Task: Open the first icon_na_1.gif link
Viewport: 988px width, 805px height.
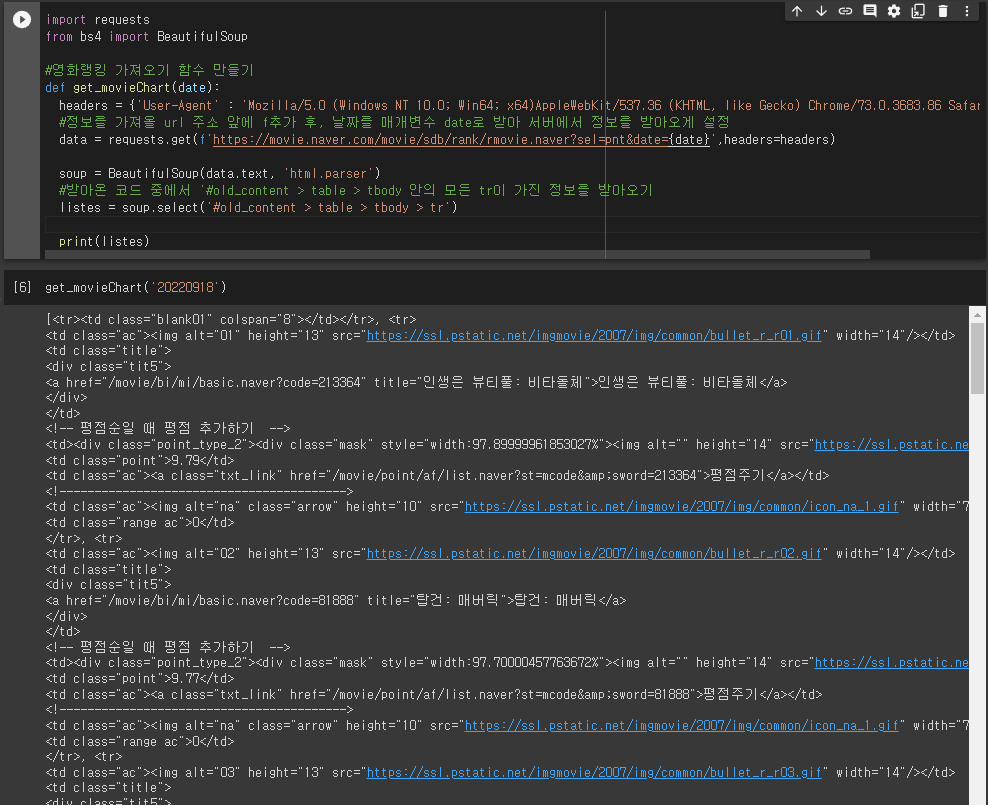Action: pos(681,506)
